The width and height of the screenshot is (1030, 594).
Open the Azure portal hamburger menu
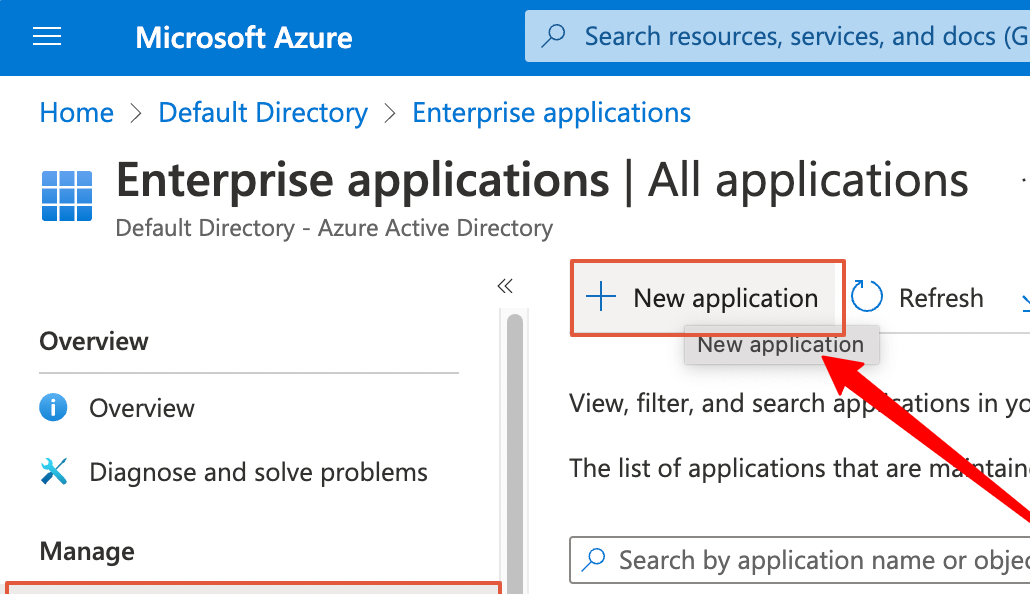47,37
